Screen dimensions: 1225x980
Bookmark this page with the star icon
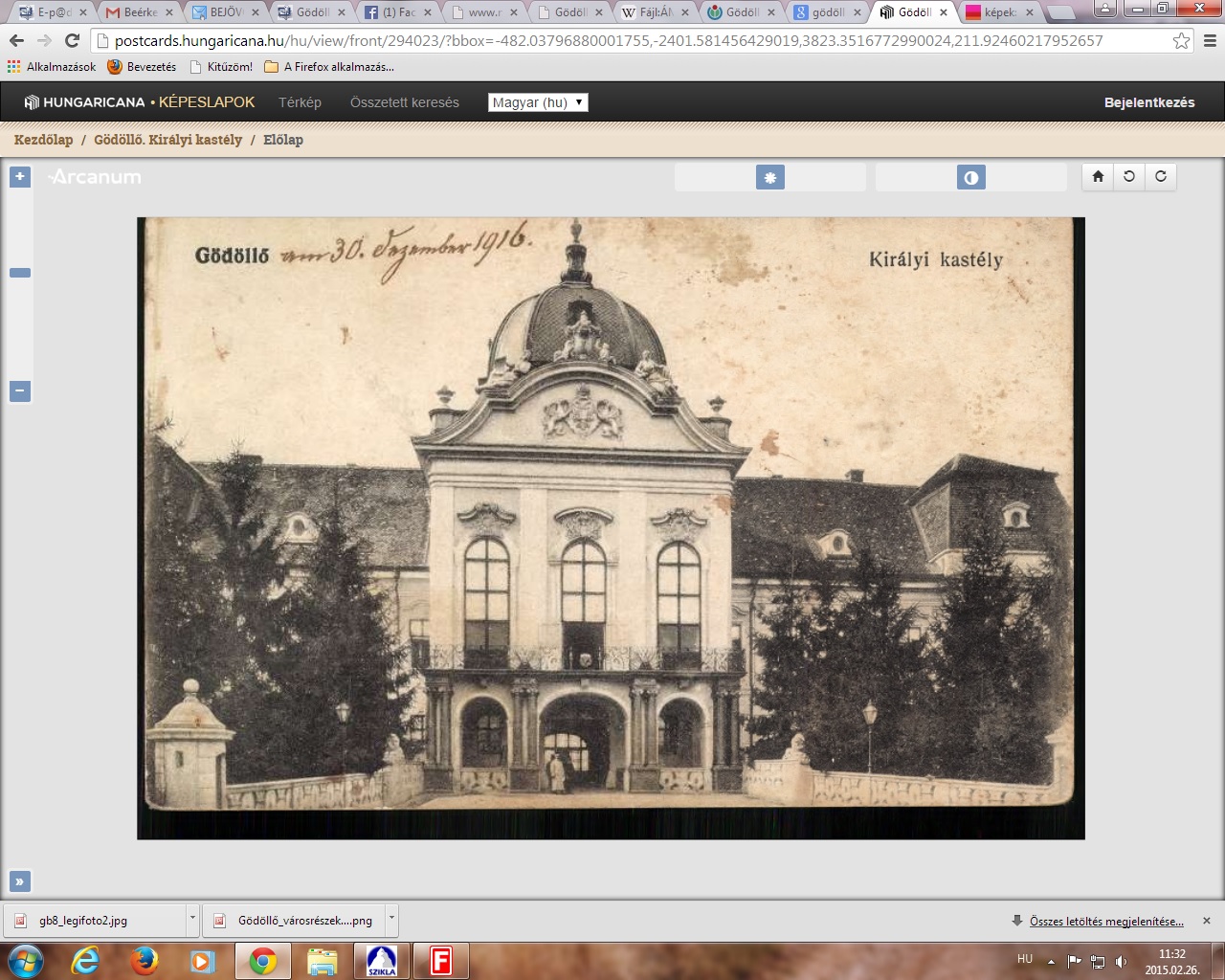coord(1181,41)
